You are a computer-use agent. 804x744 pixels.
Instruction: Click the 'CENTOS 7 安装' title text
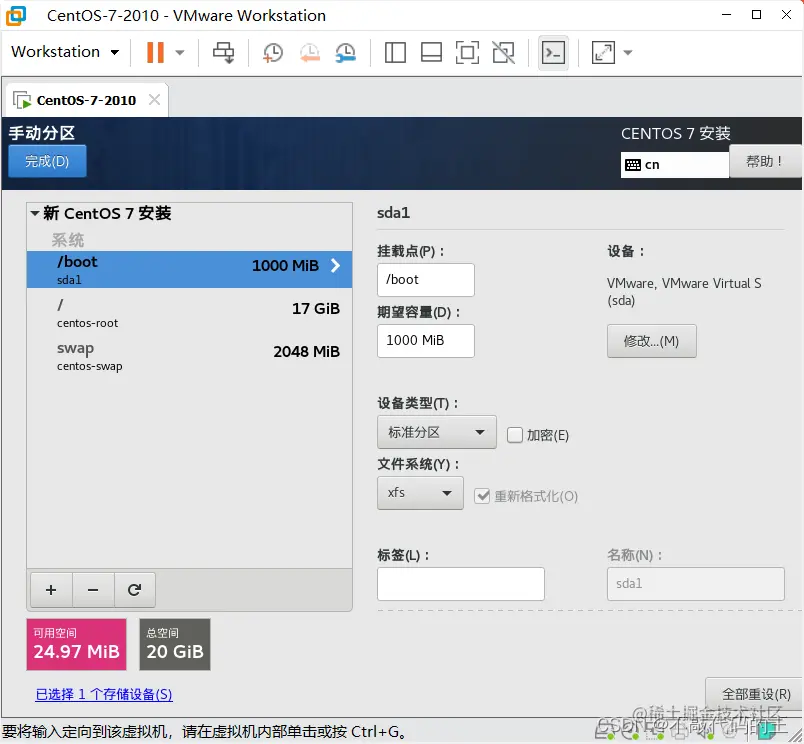(675, 133)
